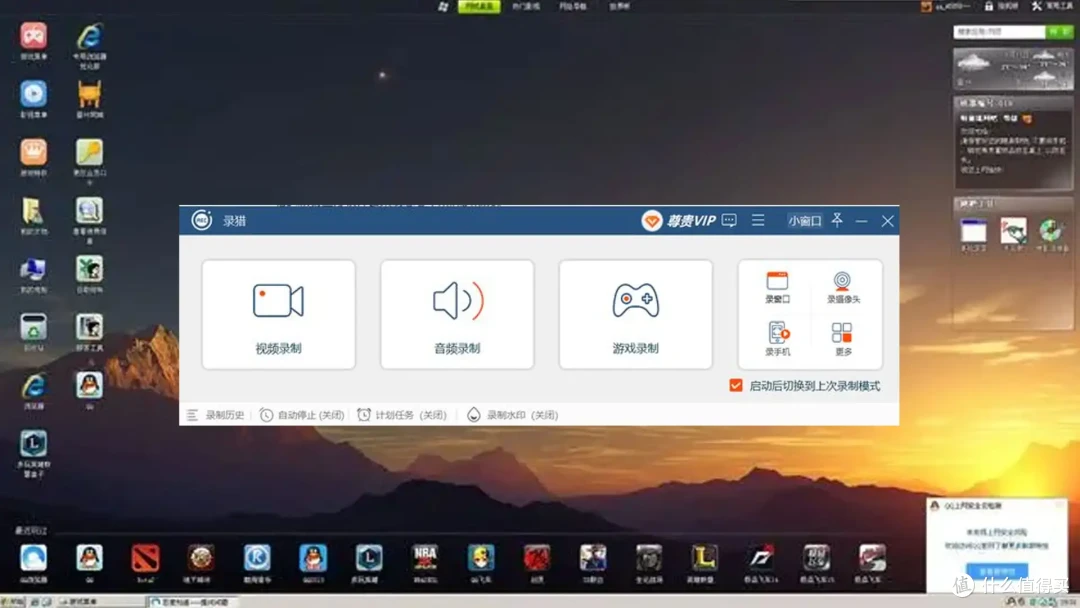Select the 录手机 phone recording icon
This screenshot has height=608, width=1080.
[x=778, y=339]
